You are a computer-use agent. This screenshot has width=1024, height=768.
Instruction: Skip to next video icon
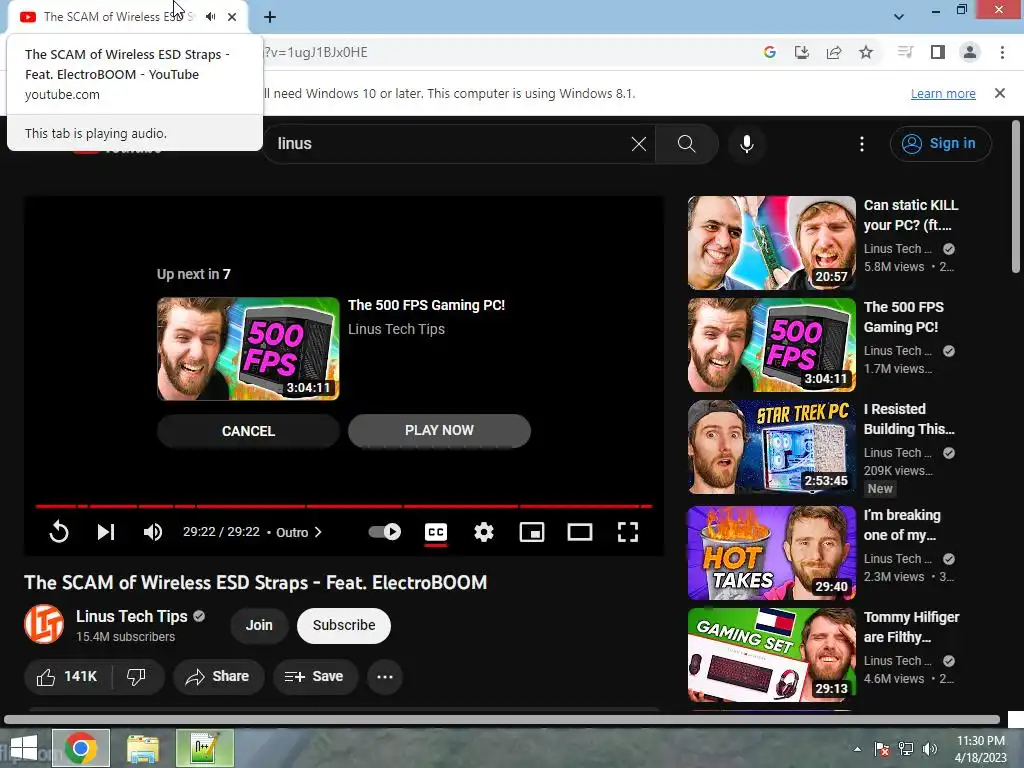pyautogui.click(x=106, y=532)
